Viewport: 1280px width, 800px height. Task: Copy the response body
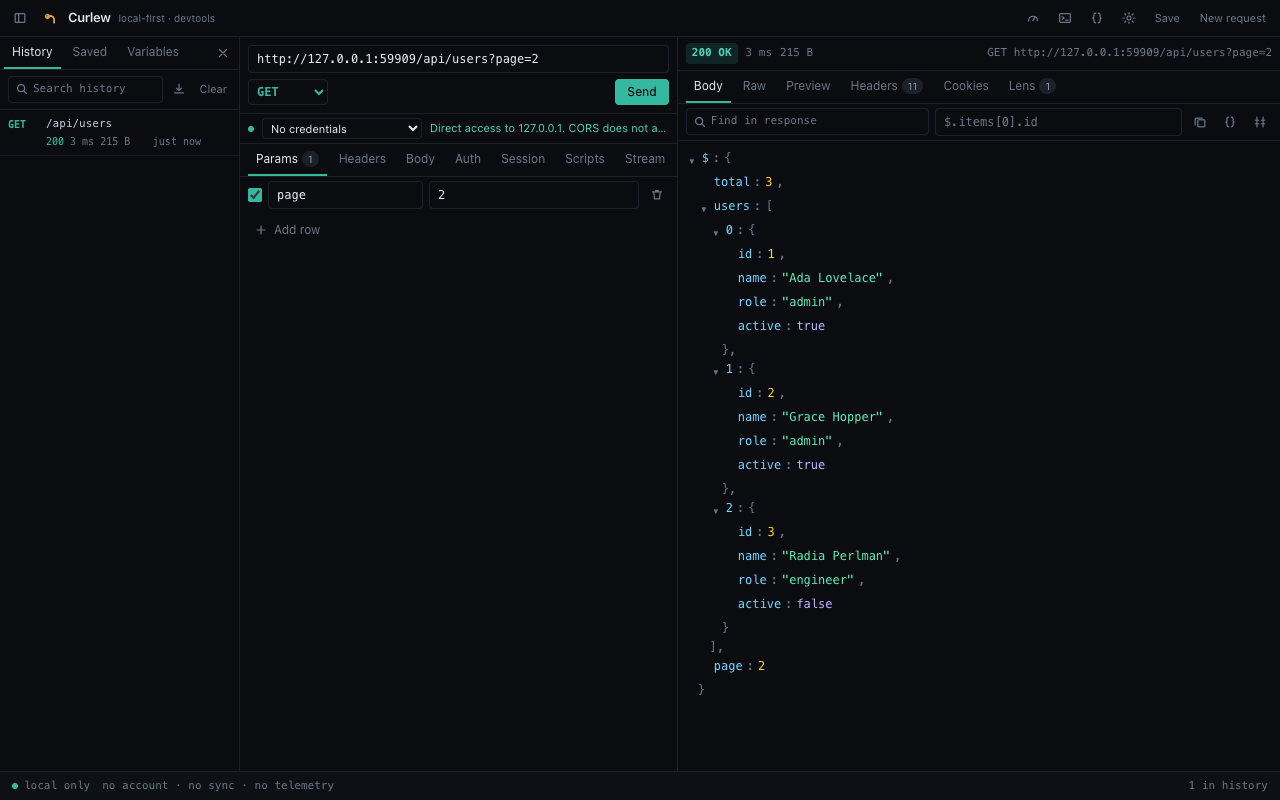pos(1200,122)
